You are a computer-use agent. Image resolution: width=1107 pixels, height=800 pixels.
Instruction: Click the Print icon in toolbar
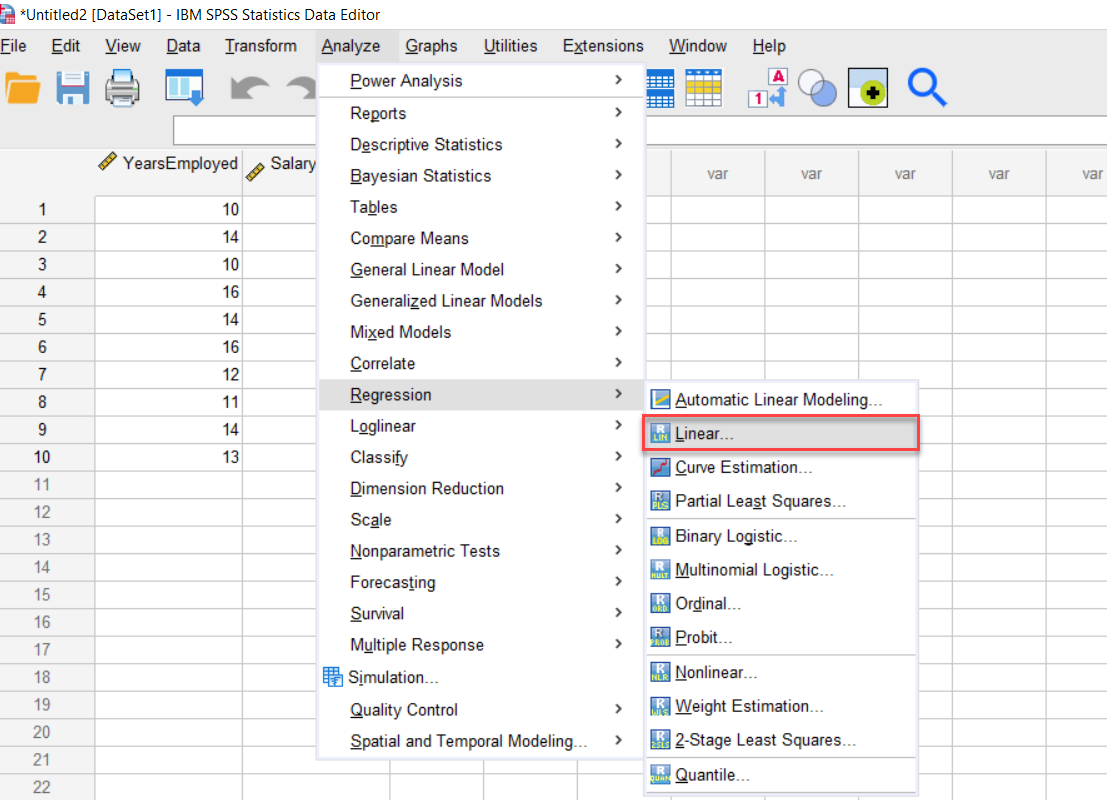(x=122, y=88)
